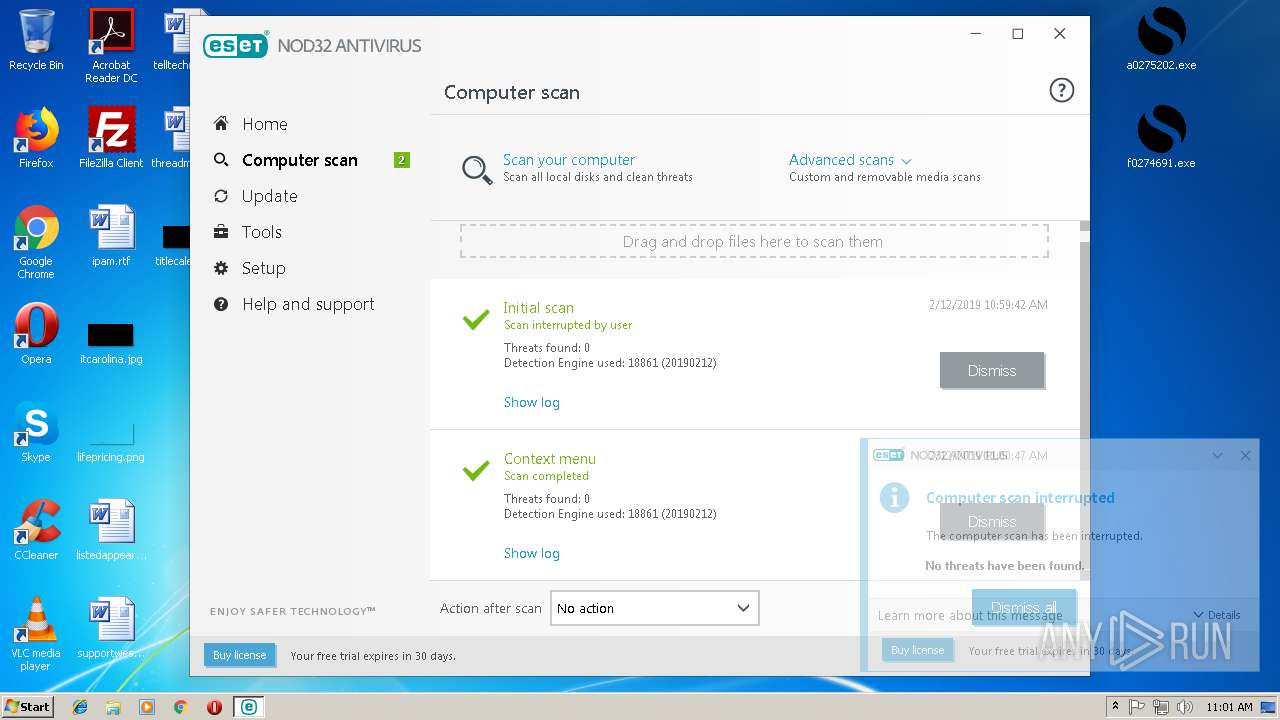
Task: Start Scan your computer link
Action: click(569, 160)
